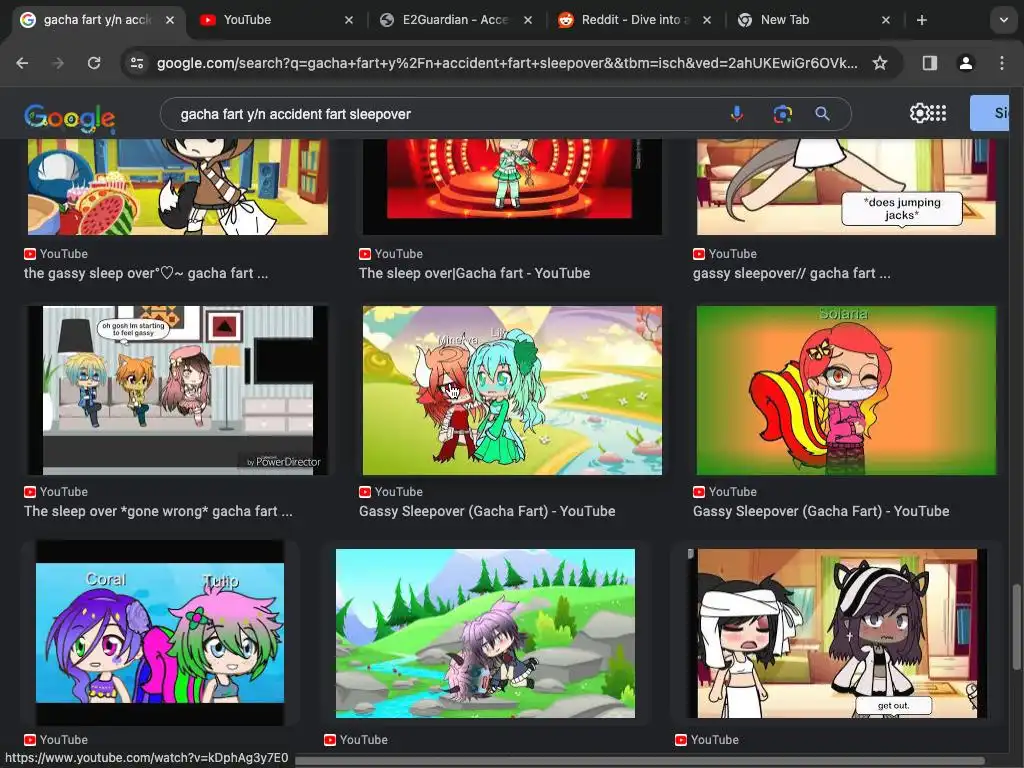1024x768 pixels.
Task: Reload the current page
Action: pyautogui.click(x=94, y=63)
